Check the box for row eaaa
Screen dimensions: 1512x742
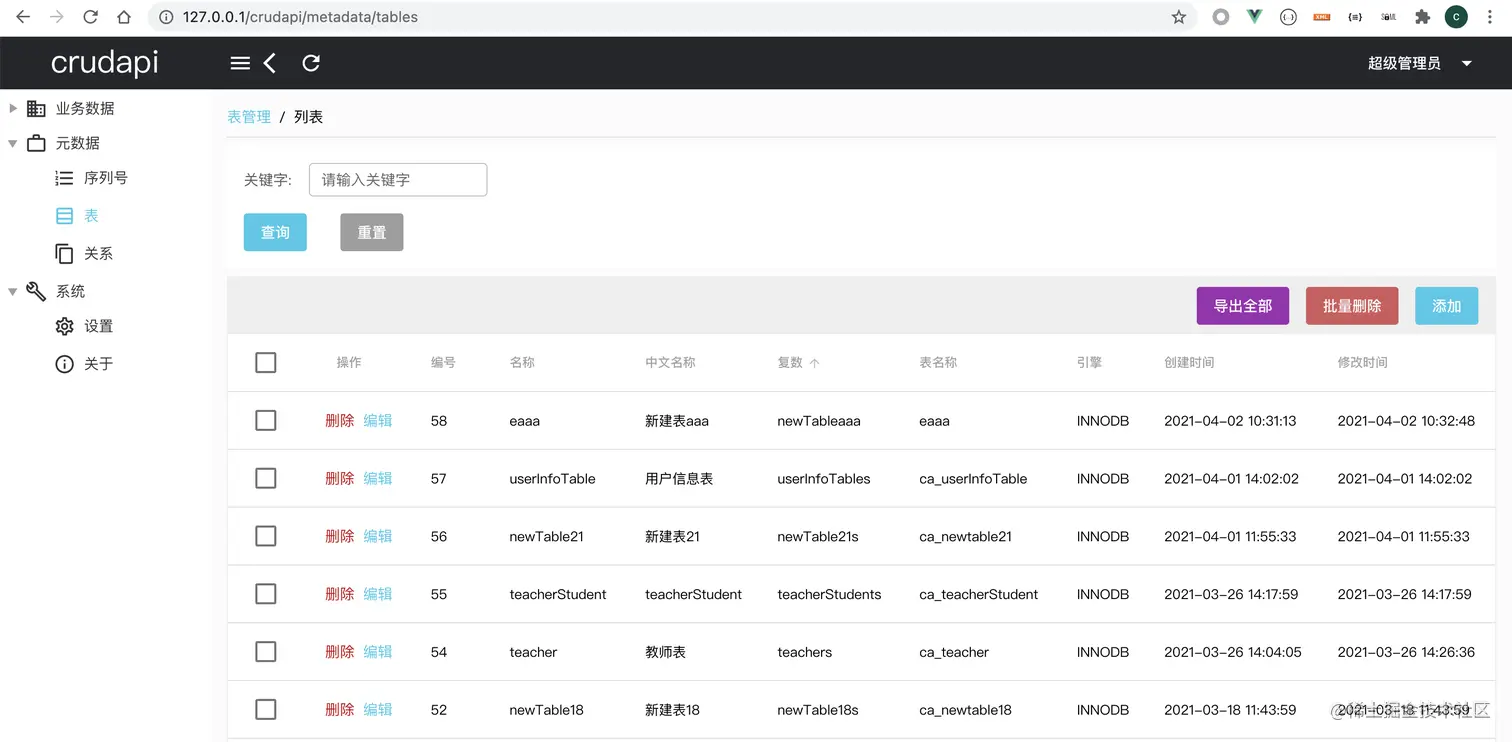[x=265, y=420]
